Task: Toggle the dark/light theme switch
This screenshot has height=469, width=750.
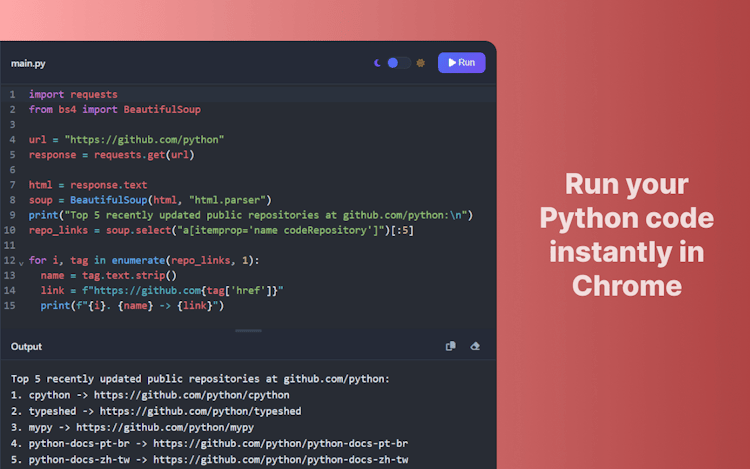Action: click(x=398, y=63)
